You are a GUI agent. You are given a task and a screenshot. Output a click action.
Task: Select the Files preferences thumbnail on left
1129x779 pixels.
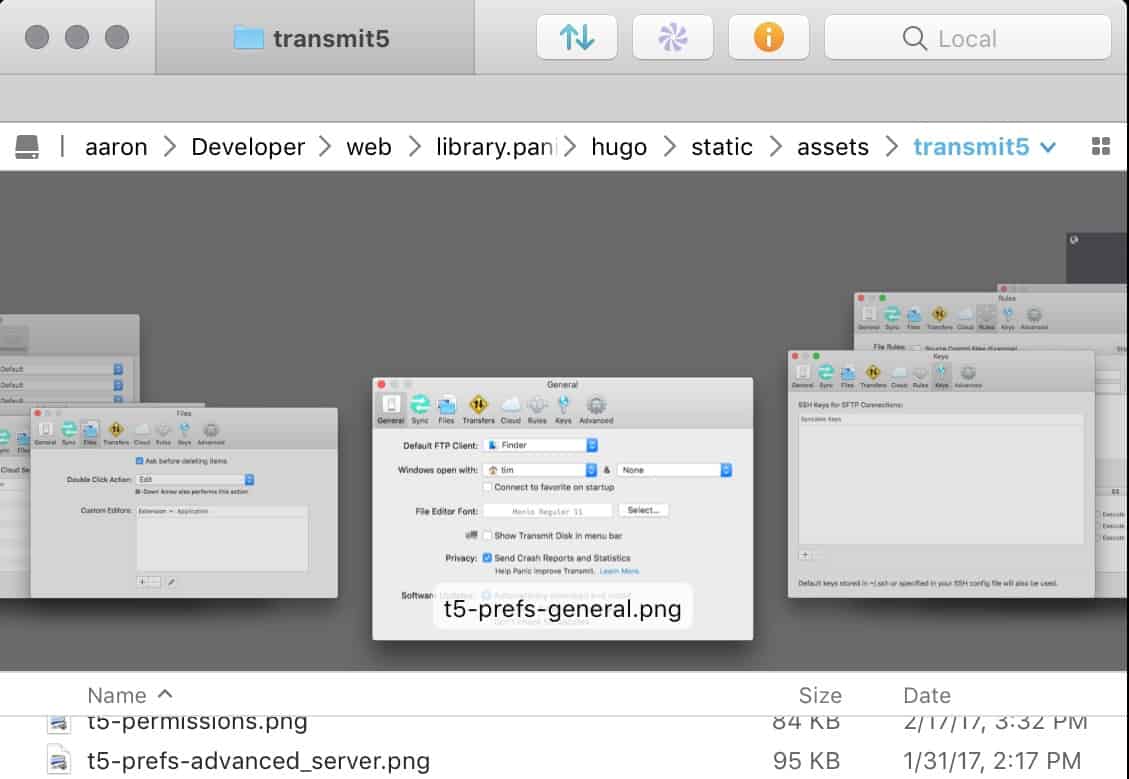pyautogui.click(x=184, y=503)
